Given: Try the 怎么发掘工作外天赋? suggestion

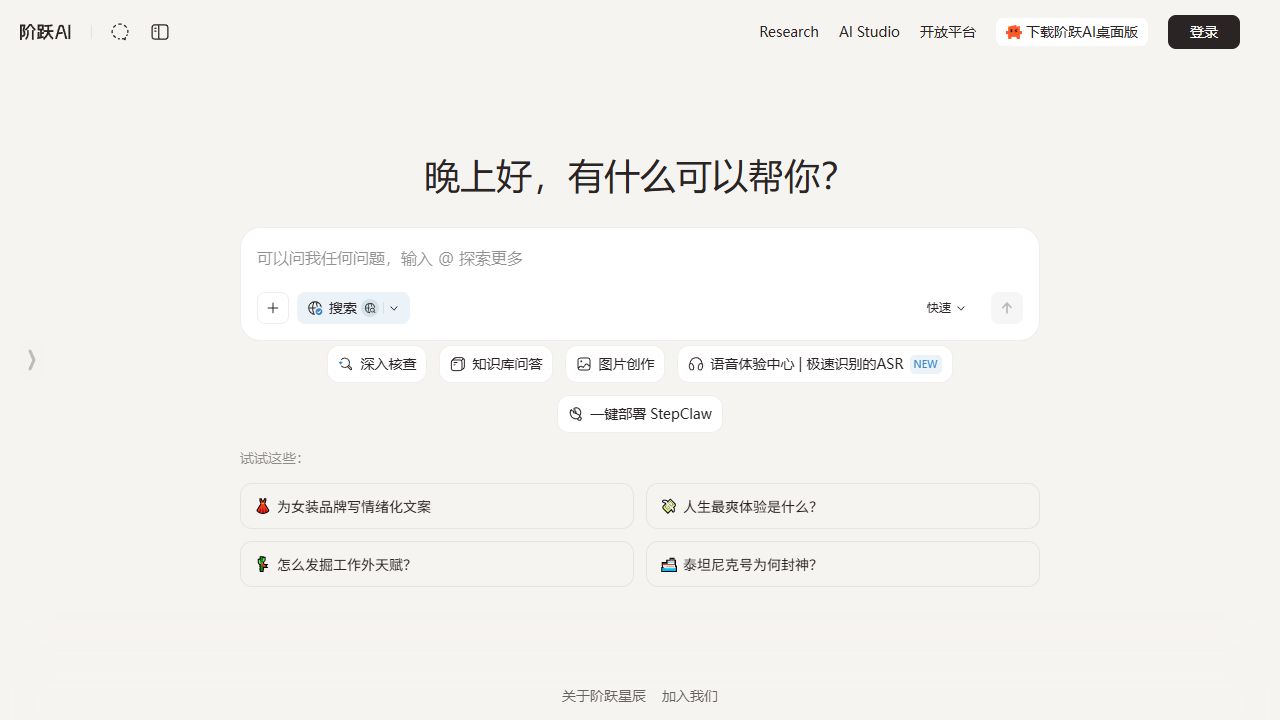Looking at the screenshot, I should [x=437, y=564].
